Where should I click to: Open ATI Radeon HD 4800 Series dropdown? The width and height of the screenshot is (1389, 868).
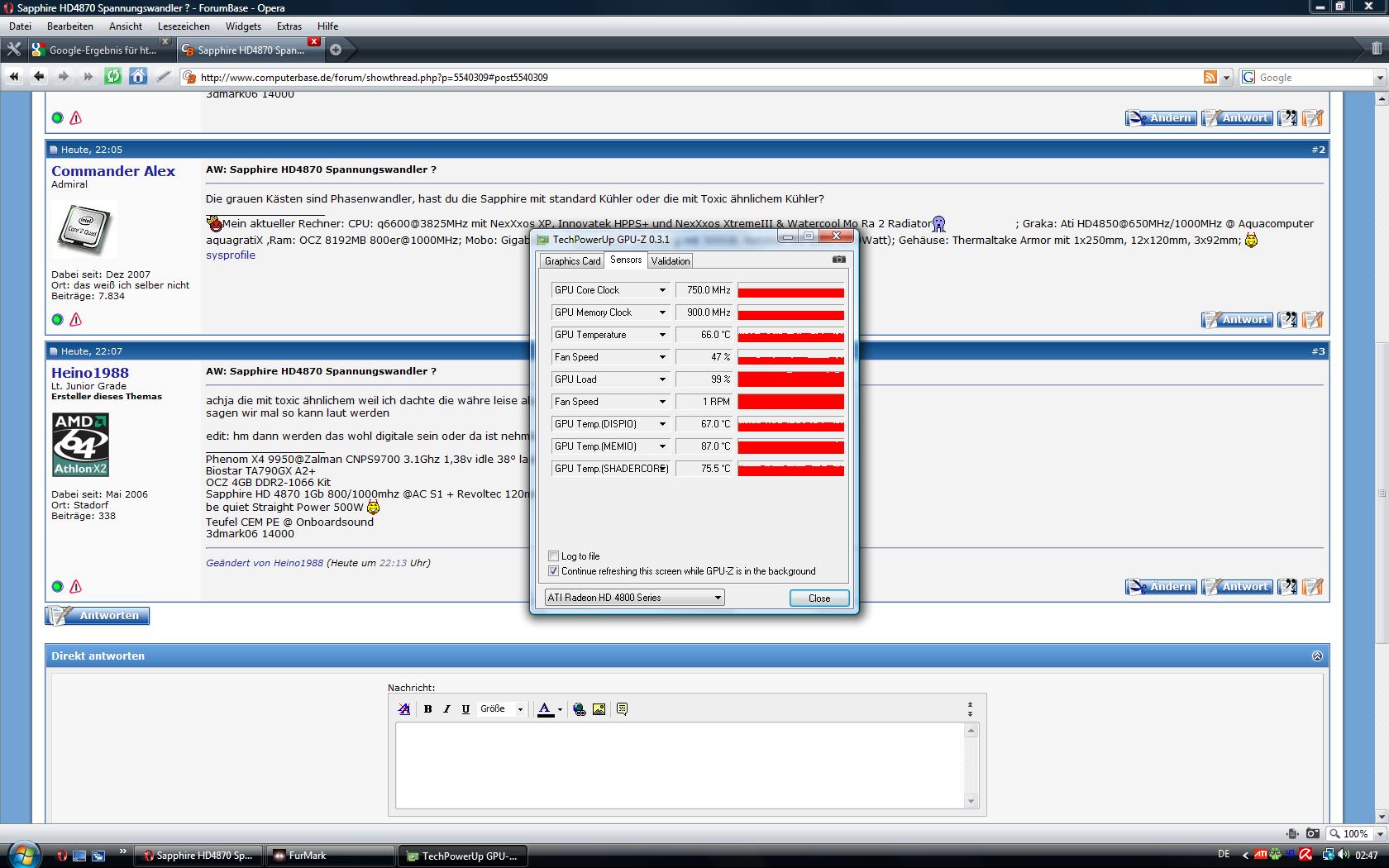pos(634,598)
